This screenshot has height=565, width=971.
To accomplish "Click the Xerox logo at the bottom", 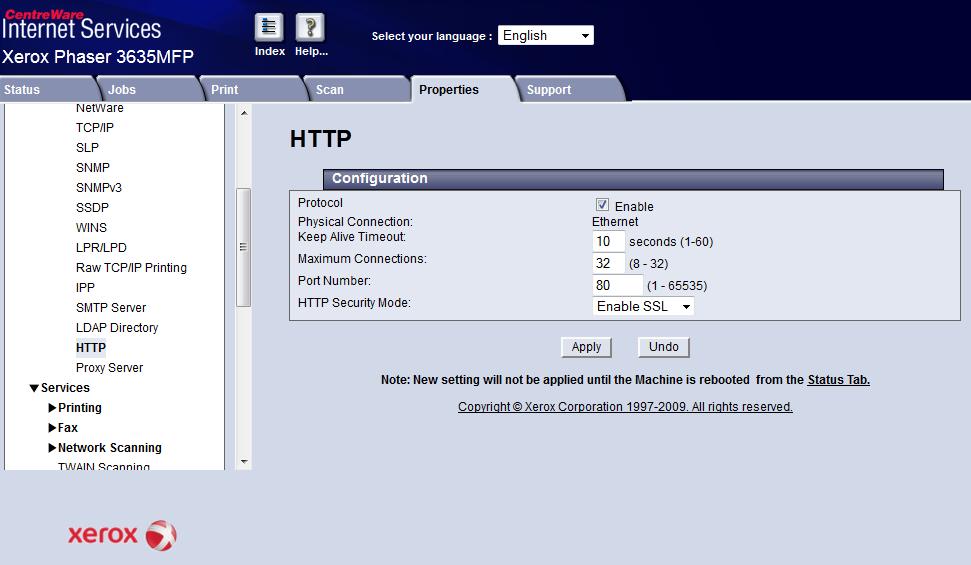I will [122, 535].
